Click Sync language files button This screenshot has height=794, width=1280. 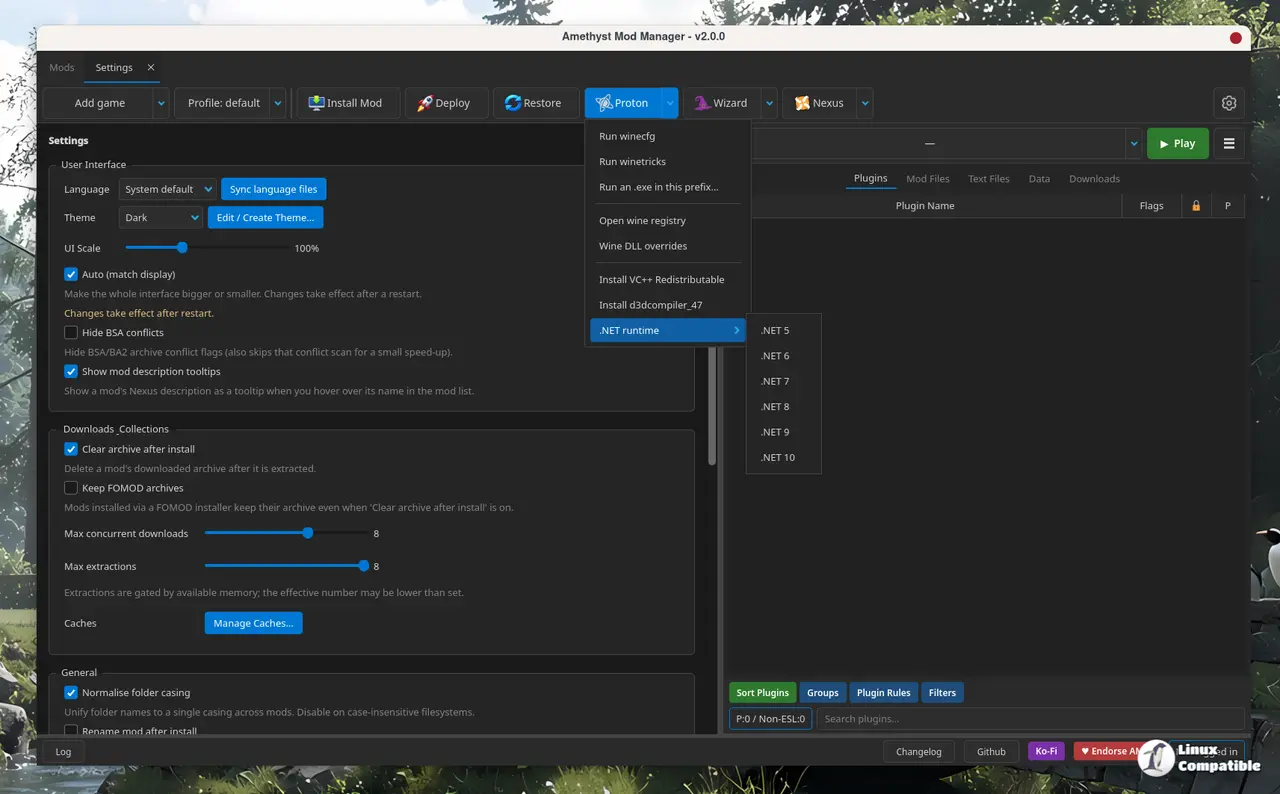(273, 189)
